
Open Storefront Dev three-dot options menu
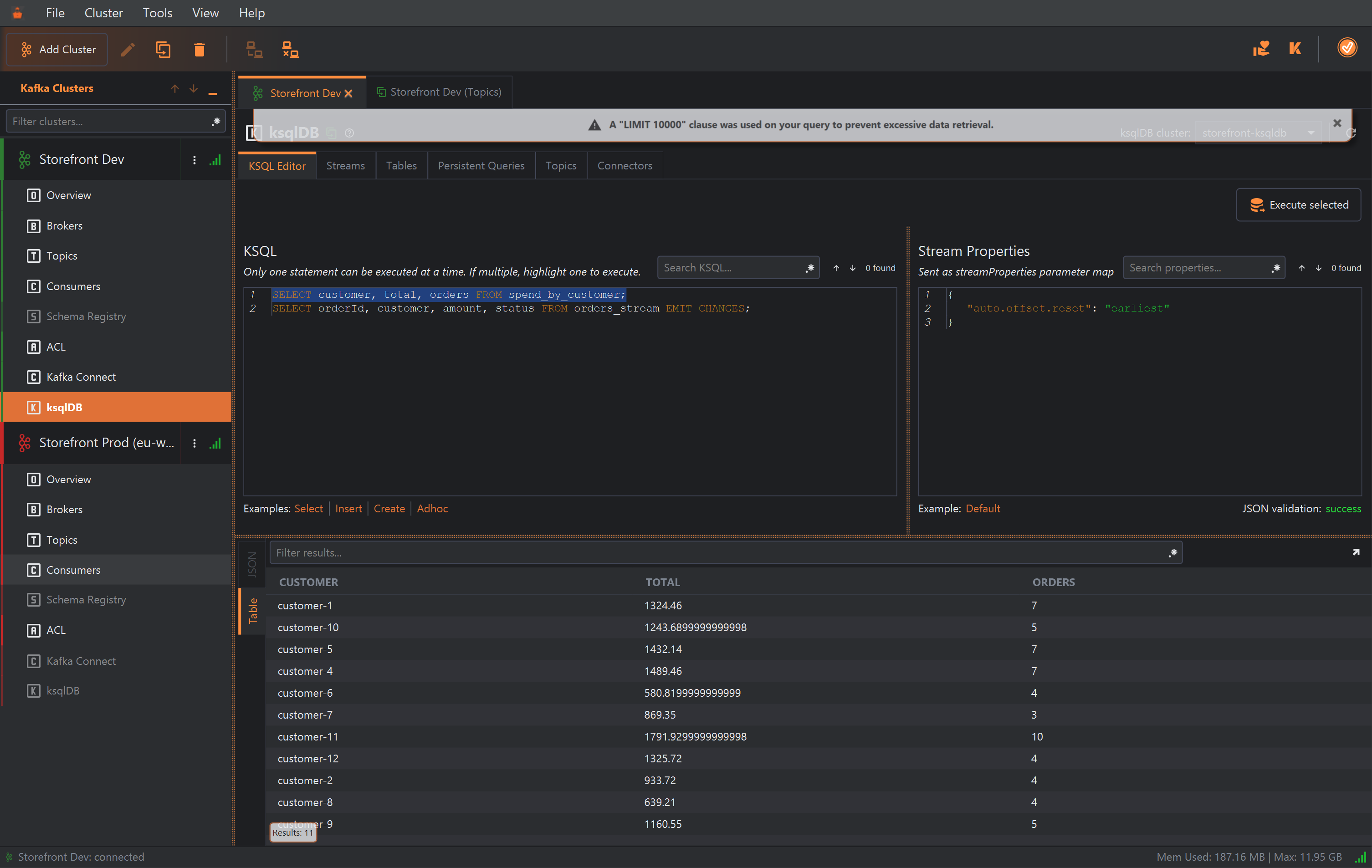tap(195, 160)
